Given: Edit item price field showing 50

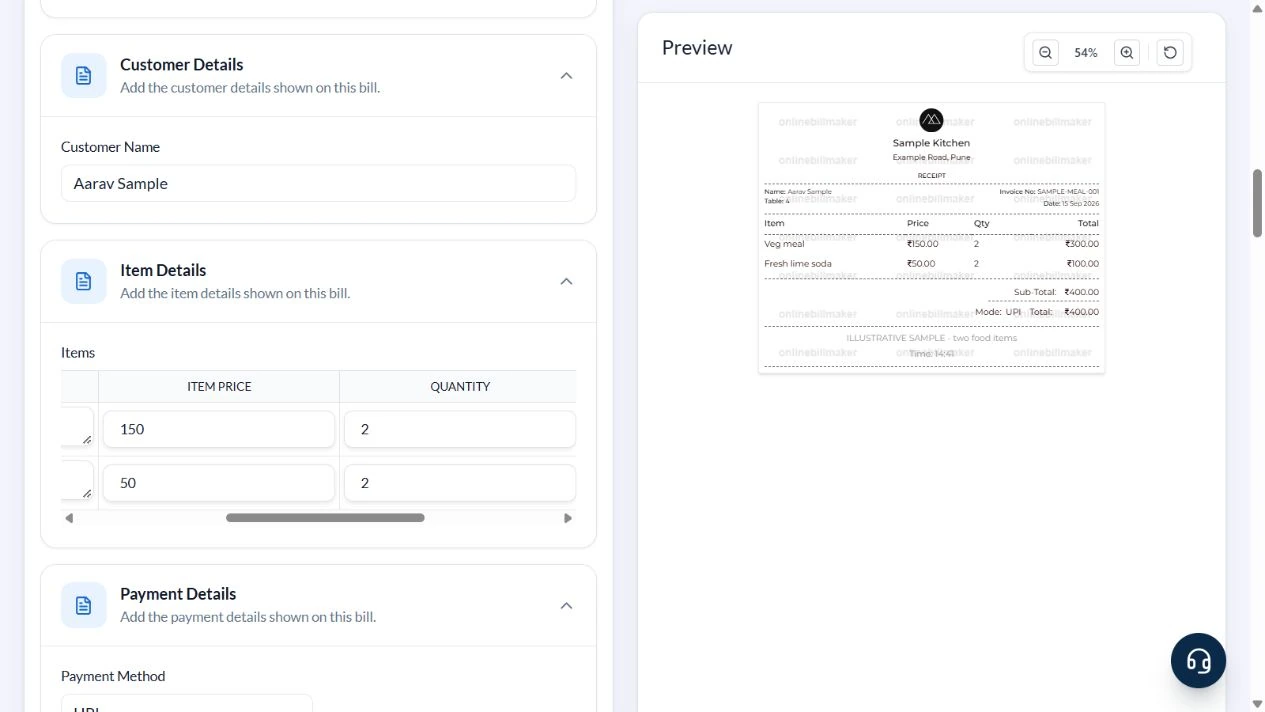Looking at the screenshot, I should (x=219, y=483).
